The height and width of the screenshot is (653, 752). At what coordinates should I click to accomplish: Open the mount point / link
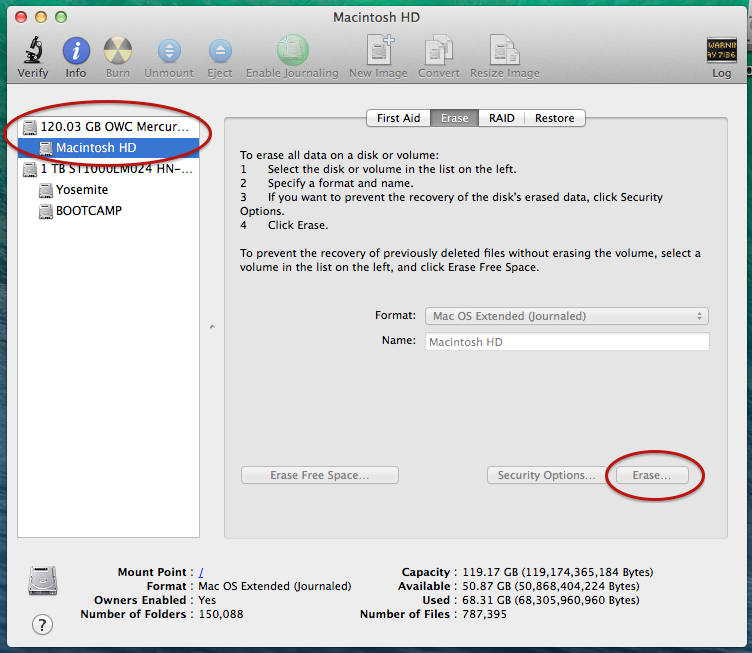coord(201,572)
